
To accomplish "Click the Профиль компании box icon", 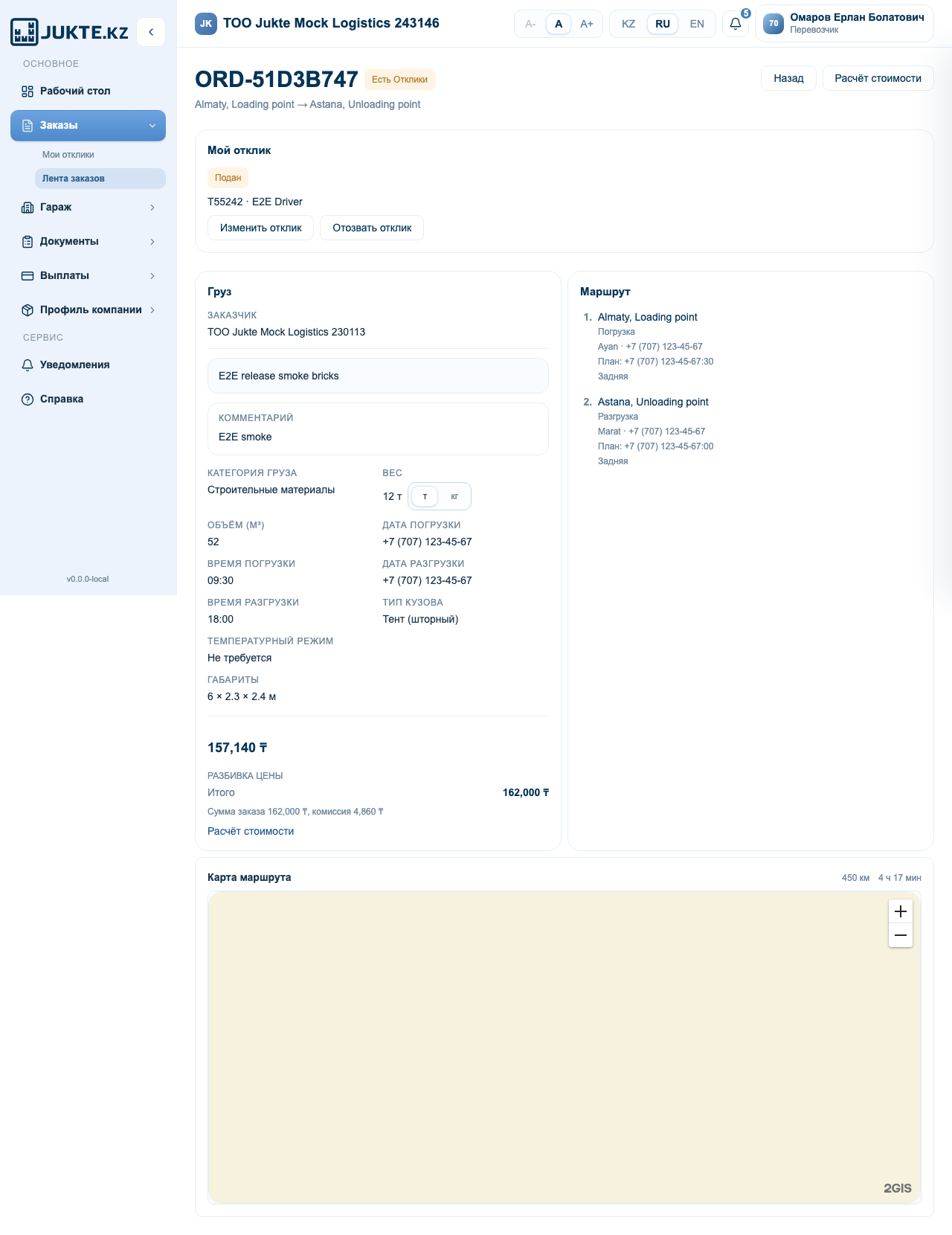I will pos(28,310).
